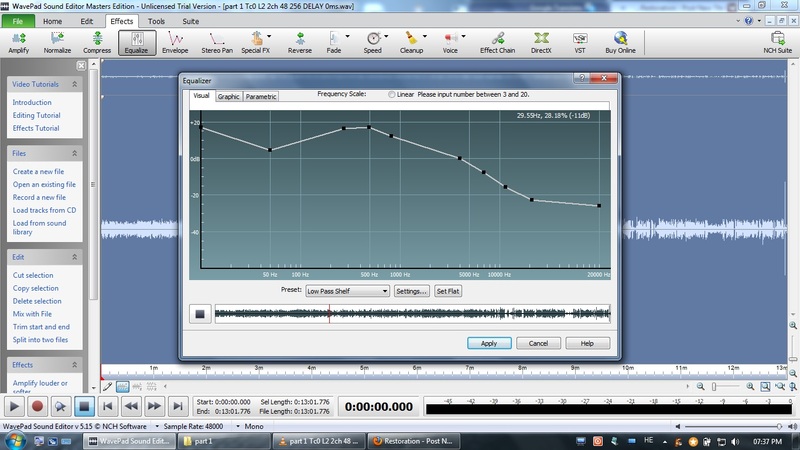Collapse the Effects sidebar section
This screenshot has height=450, width=800.
(74, 365)
